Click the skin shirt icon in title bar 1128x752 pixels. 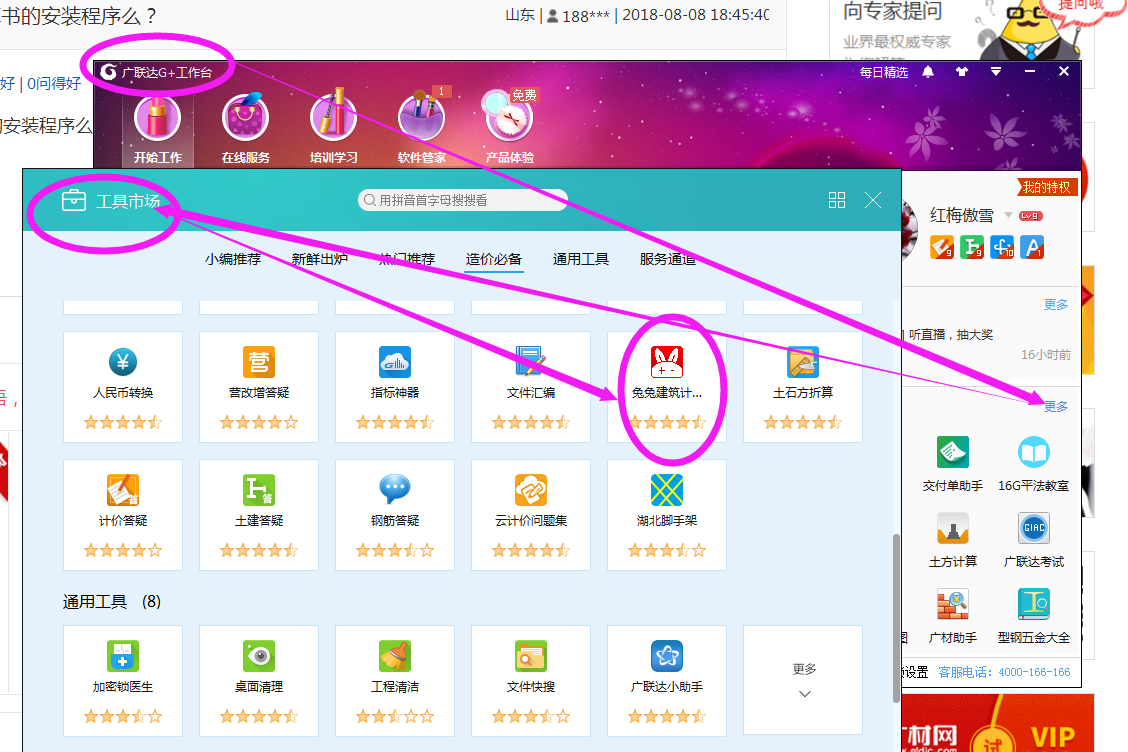pos(962,71)
